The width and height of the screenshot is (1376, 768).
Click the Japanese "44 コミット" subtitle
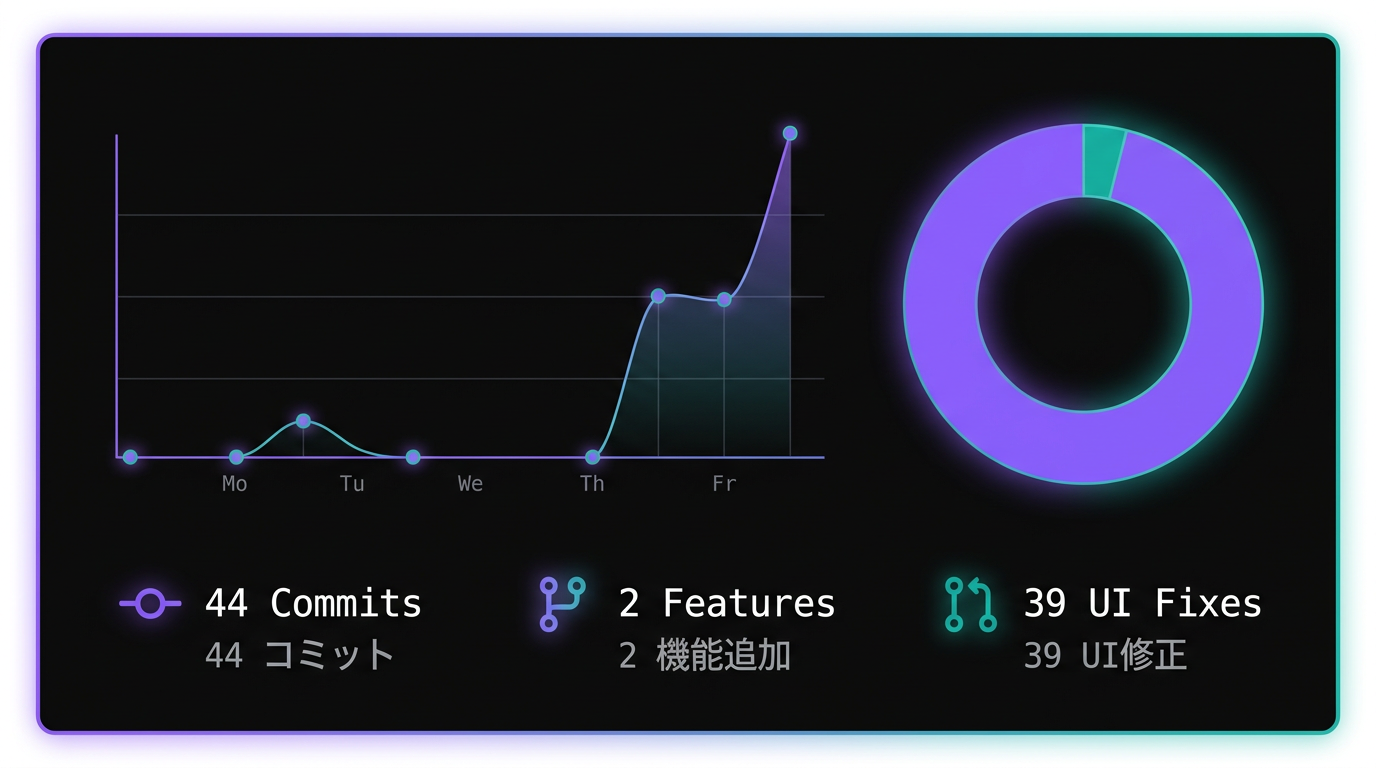coord(299,656)
